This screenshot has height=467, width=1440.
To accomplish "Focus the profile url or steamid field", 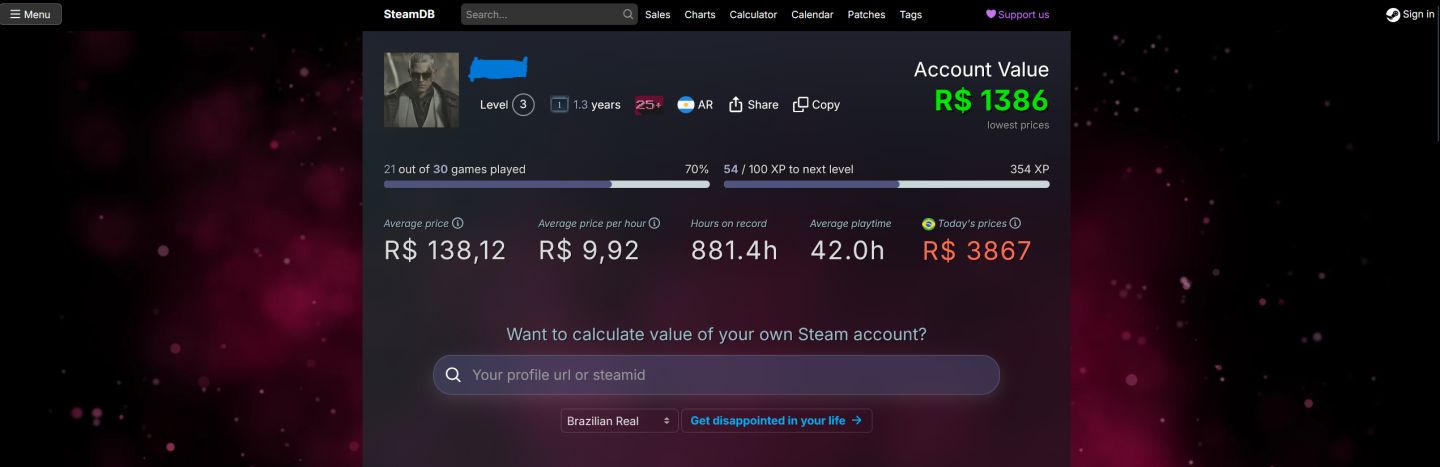I will pyautogui.click(x=716, y=375).
